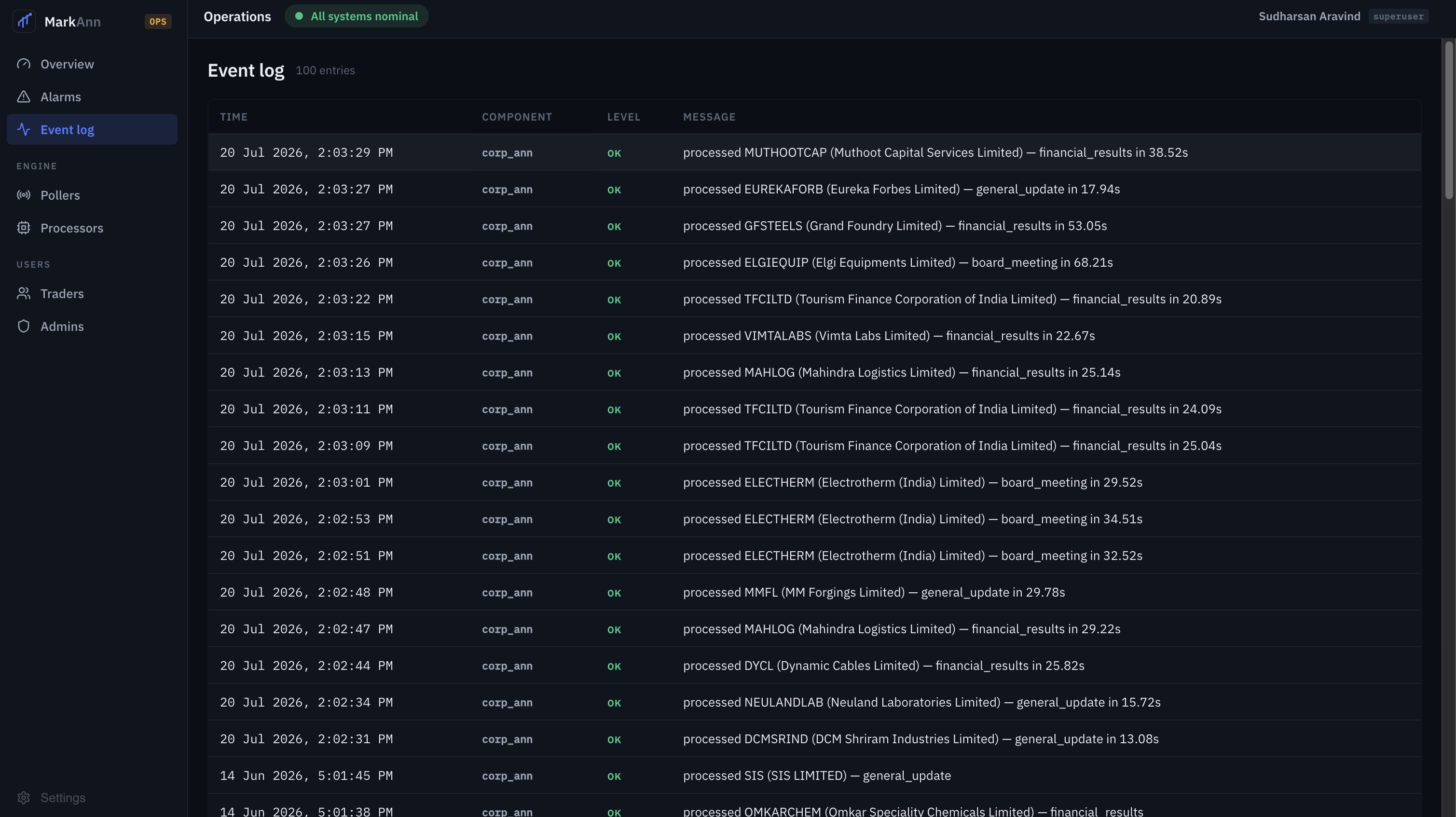Open the Admins page
Image resolution: width=1456 pixels, height=817 pixels.
[x=92, y=326]
